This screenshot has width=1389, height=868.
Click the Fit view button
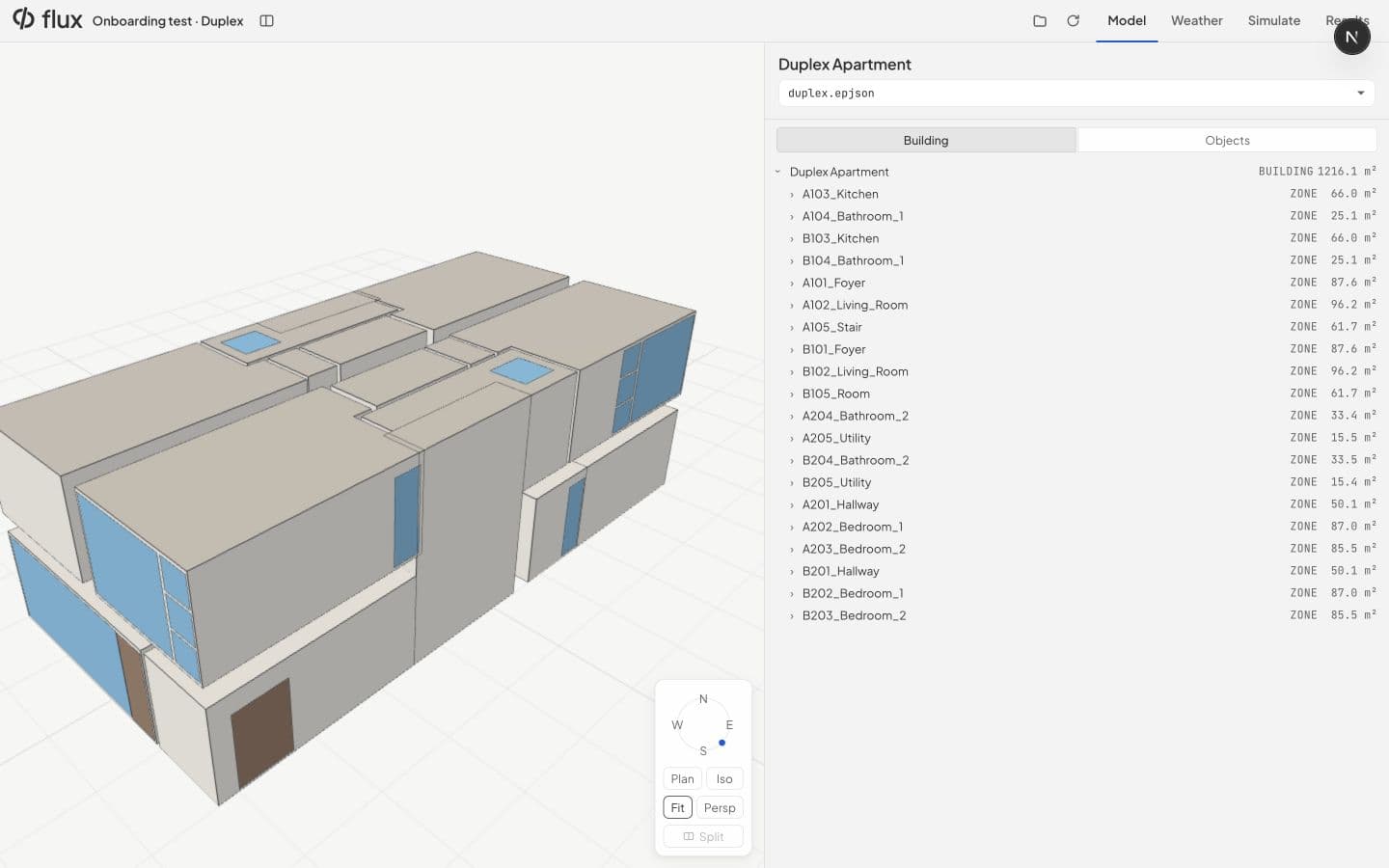pos(677,807)
